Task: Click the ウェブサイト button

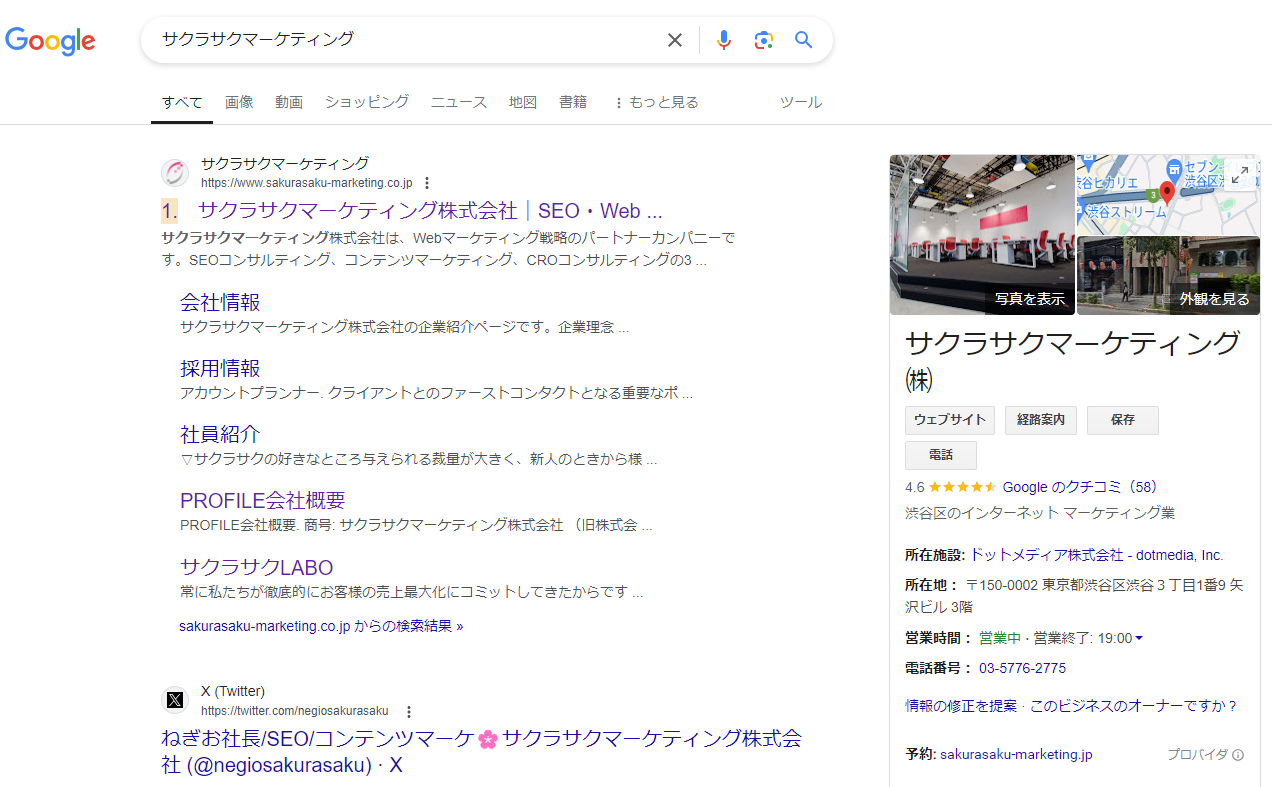Action: point(950,420)
